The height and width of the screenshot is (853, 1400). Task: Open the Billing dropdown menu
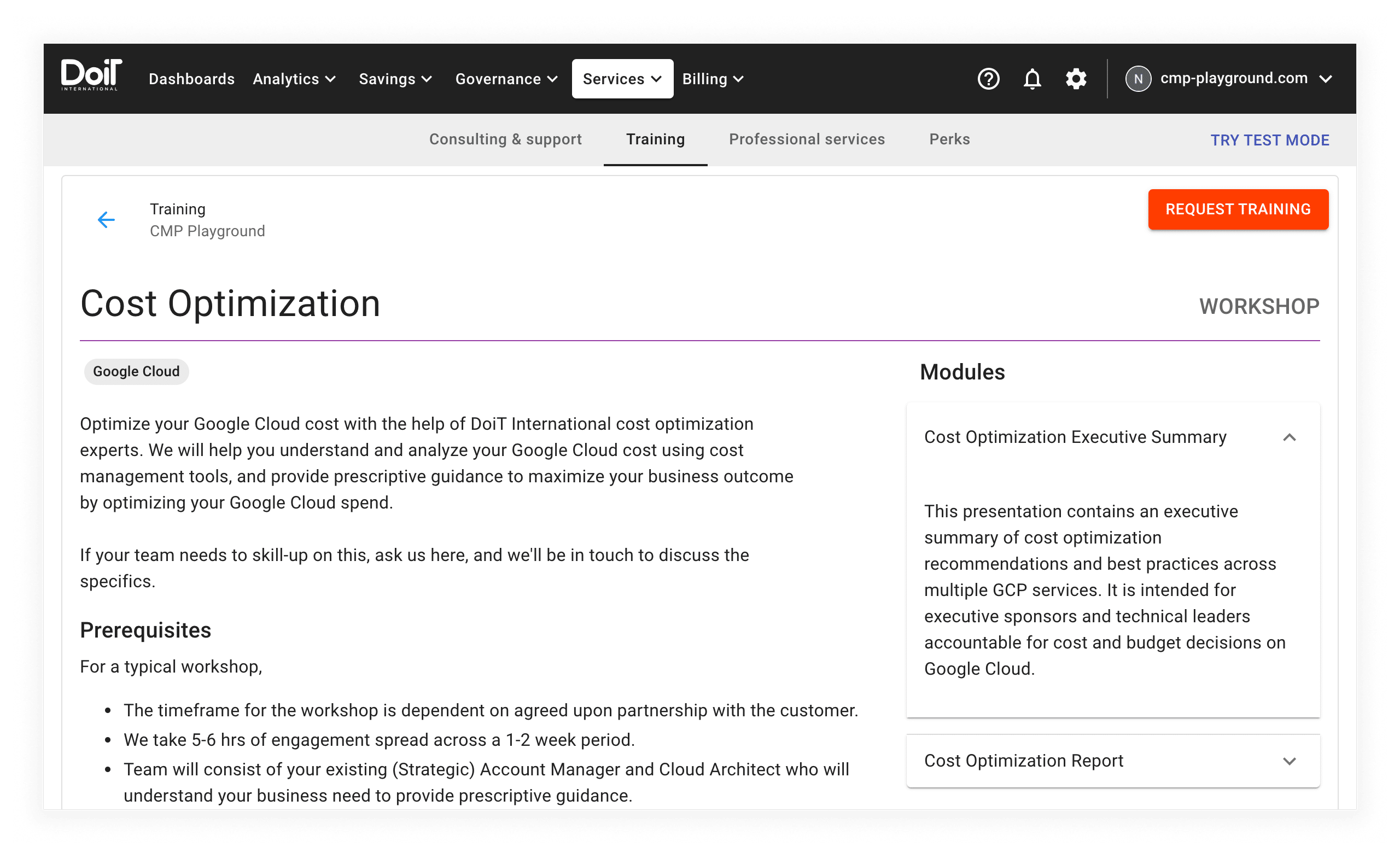coord(713,79)
